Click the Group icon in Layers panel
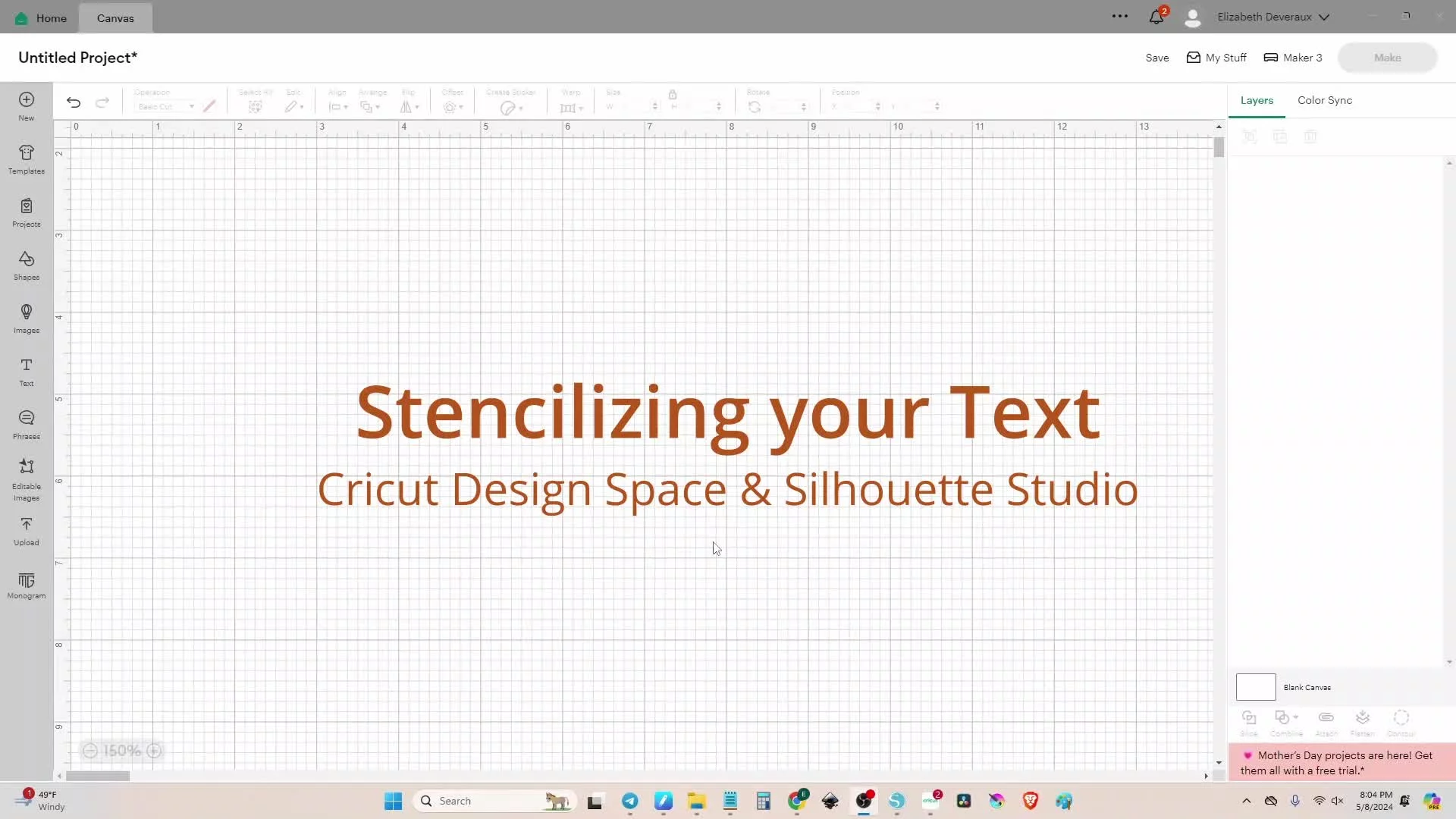1456x819 pixels. [x=1250, y=136]
